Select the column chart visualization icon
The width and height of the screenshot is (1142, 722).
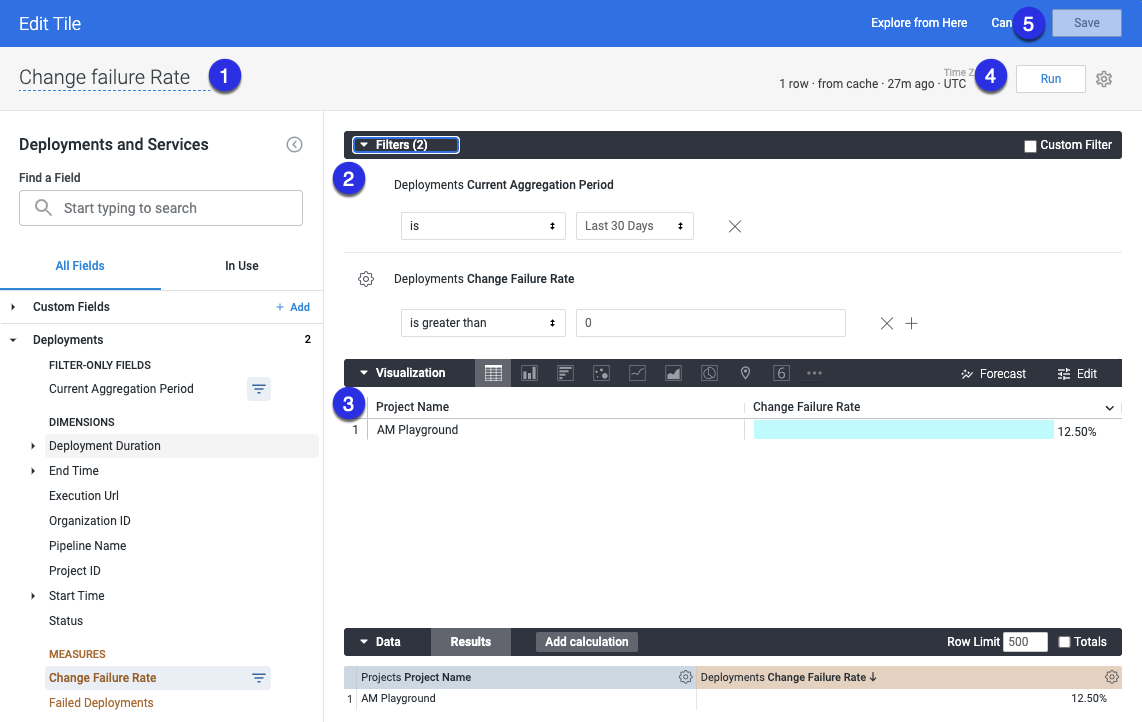coord(529,373)
